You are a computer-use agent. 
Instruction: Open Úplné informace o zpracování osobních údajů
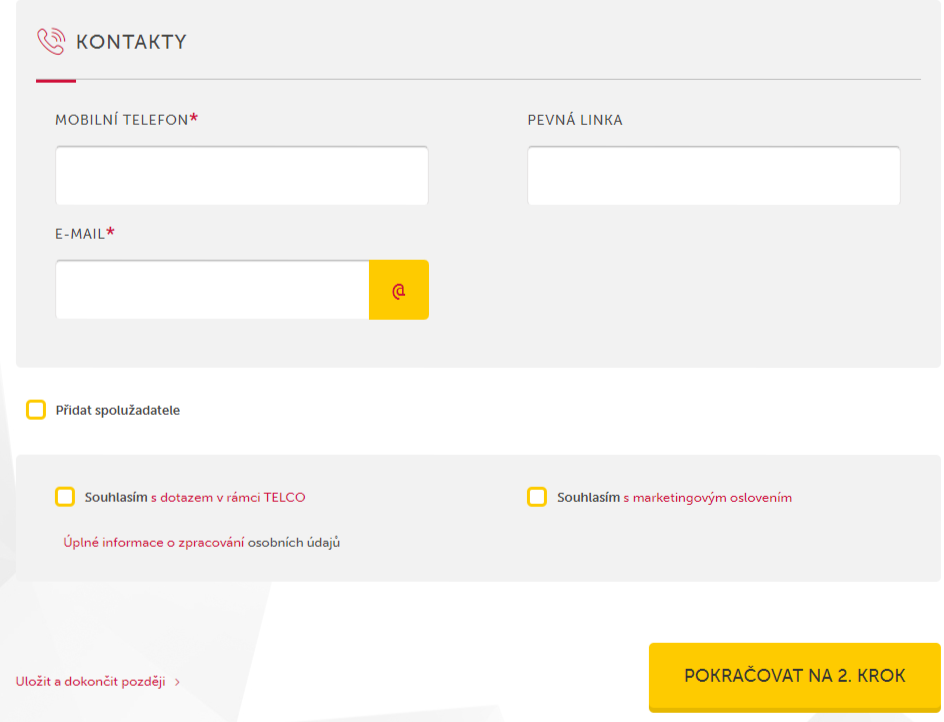(202, 542)
